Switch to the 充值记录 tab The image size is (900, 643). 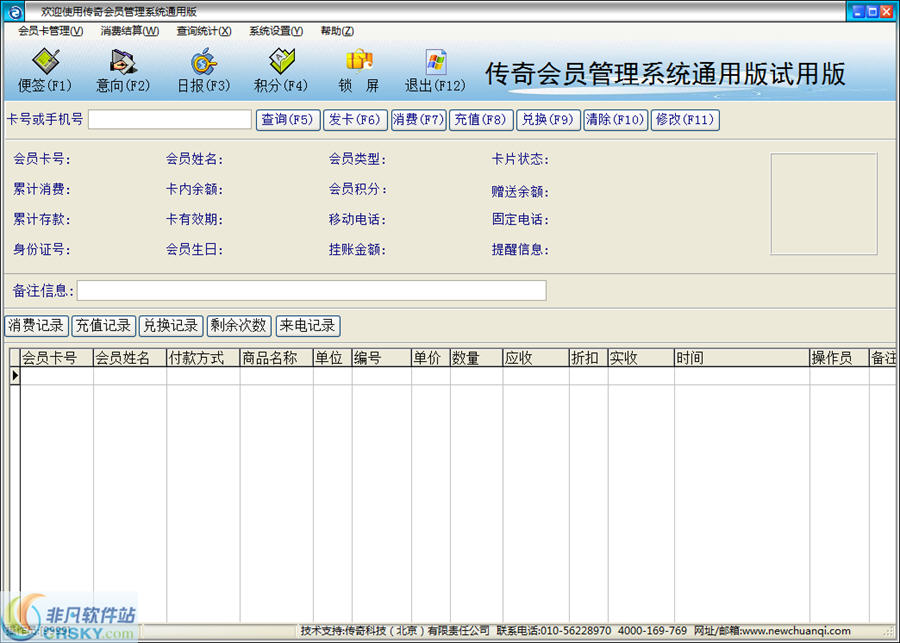pyautogui.click(x=104, y=326)
